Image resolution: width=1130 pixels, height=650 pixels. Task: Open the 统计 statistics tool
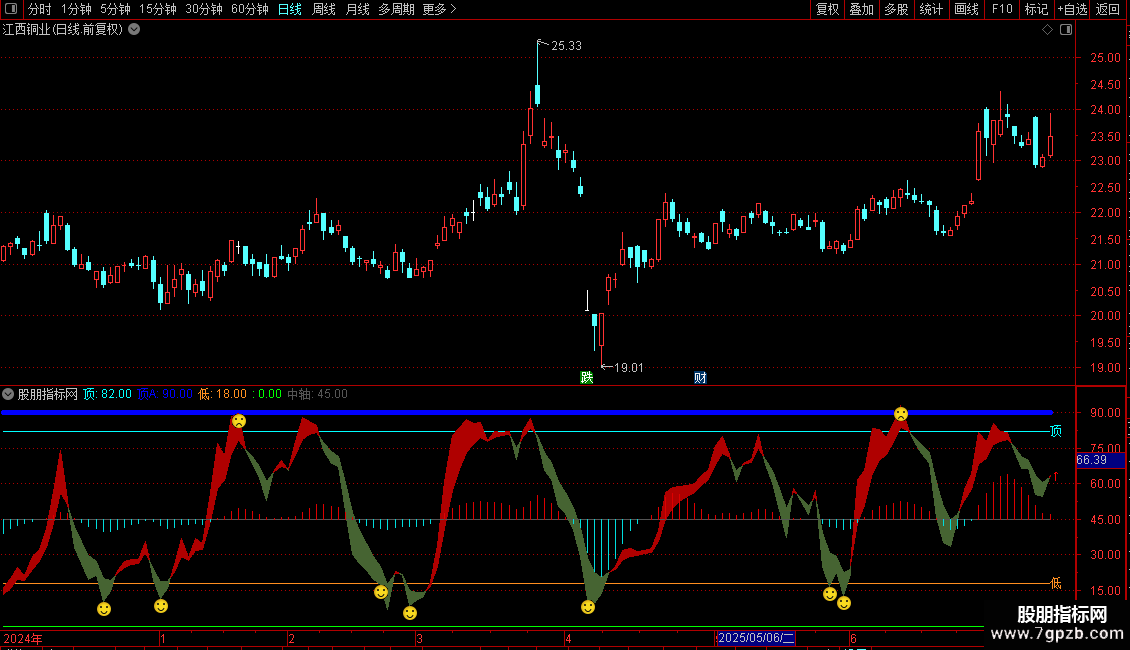tap(931, 9)
